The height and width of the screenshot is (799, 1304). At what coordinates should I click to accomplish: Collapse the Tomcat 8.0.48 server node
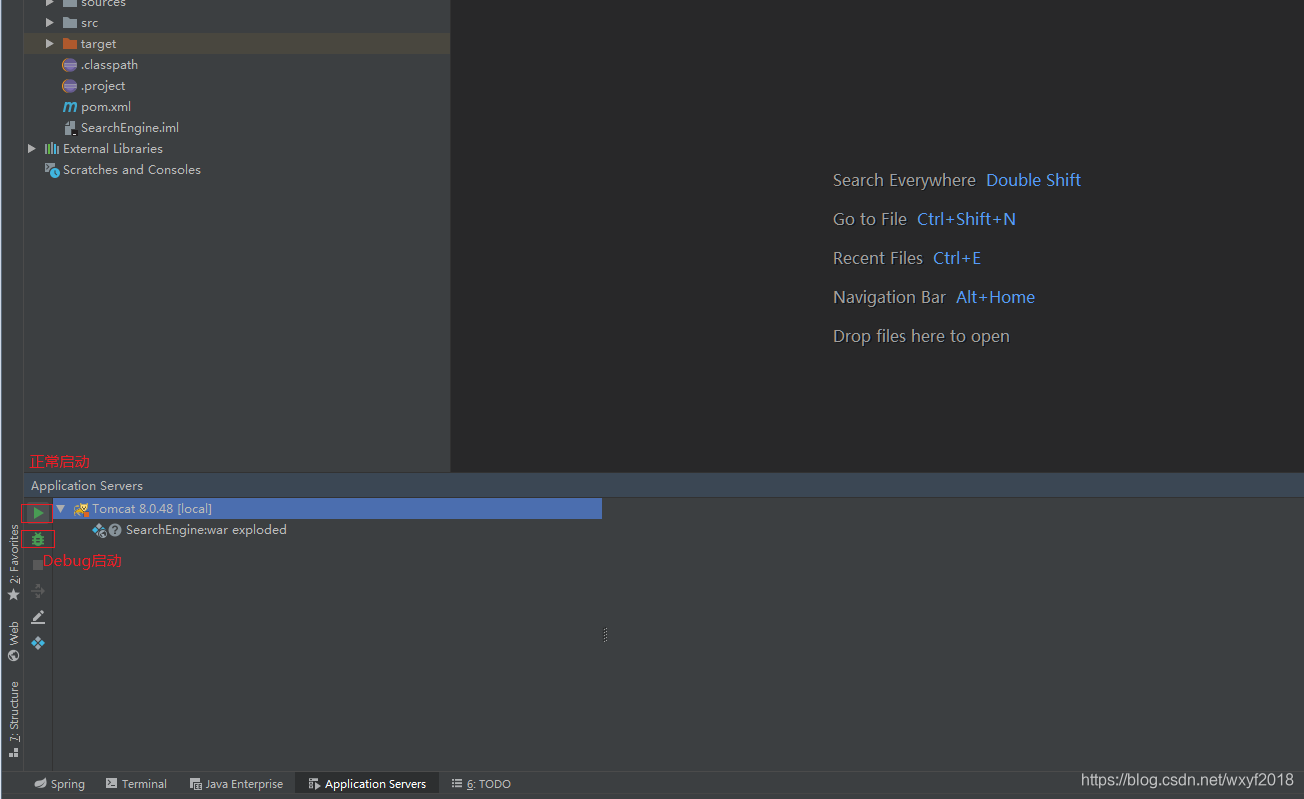tap(61, 509)
